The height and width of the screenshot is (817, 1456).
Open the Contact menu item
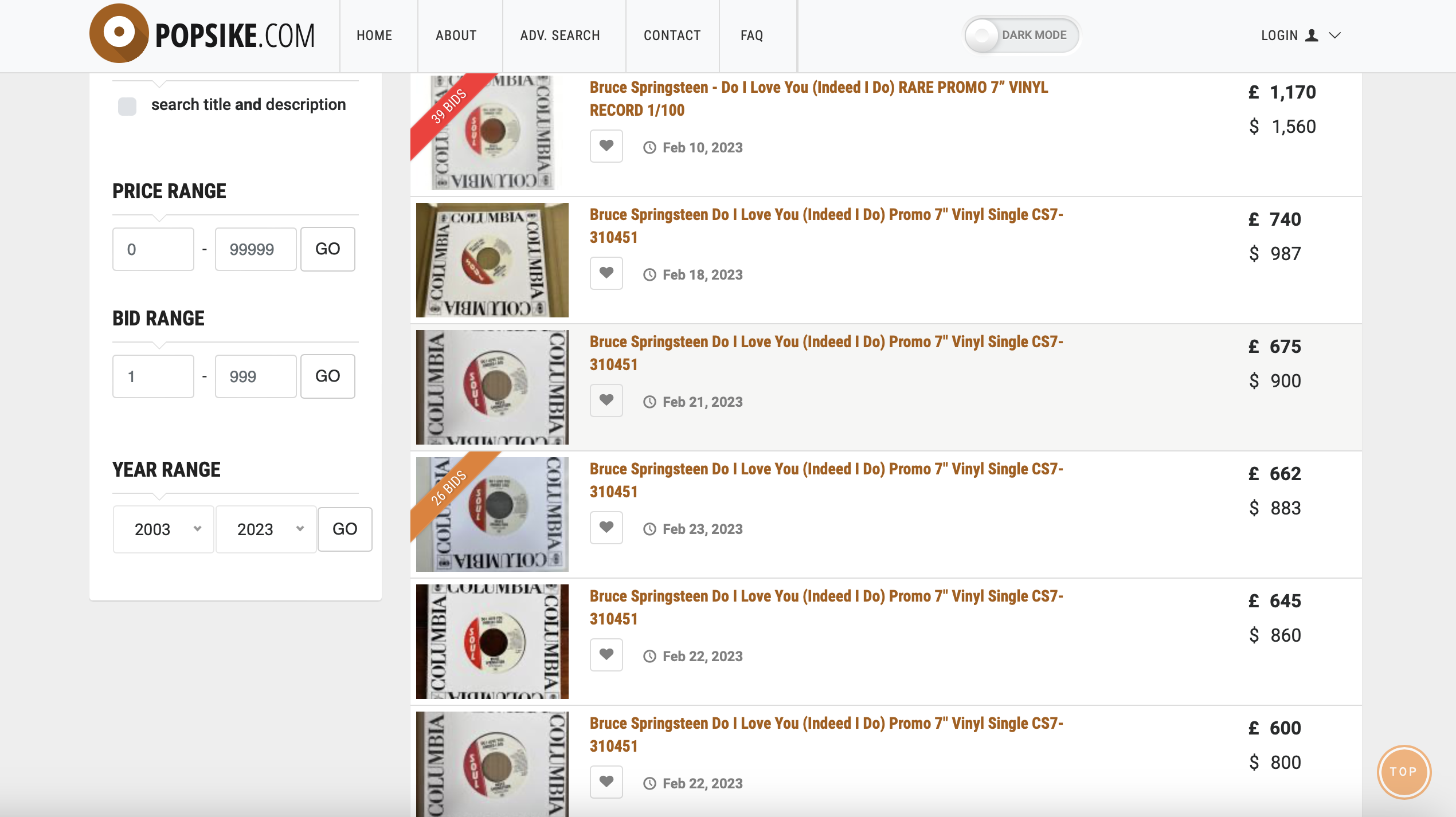click(672, 36)
